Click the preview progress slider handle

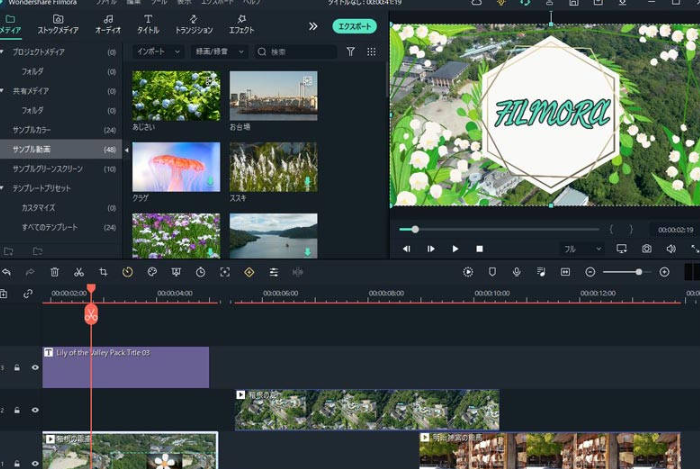415,229
